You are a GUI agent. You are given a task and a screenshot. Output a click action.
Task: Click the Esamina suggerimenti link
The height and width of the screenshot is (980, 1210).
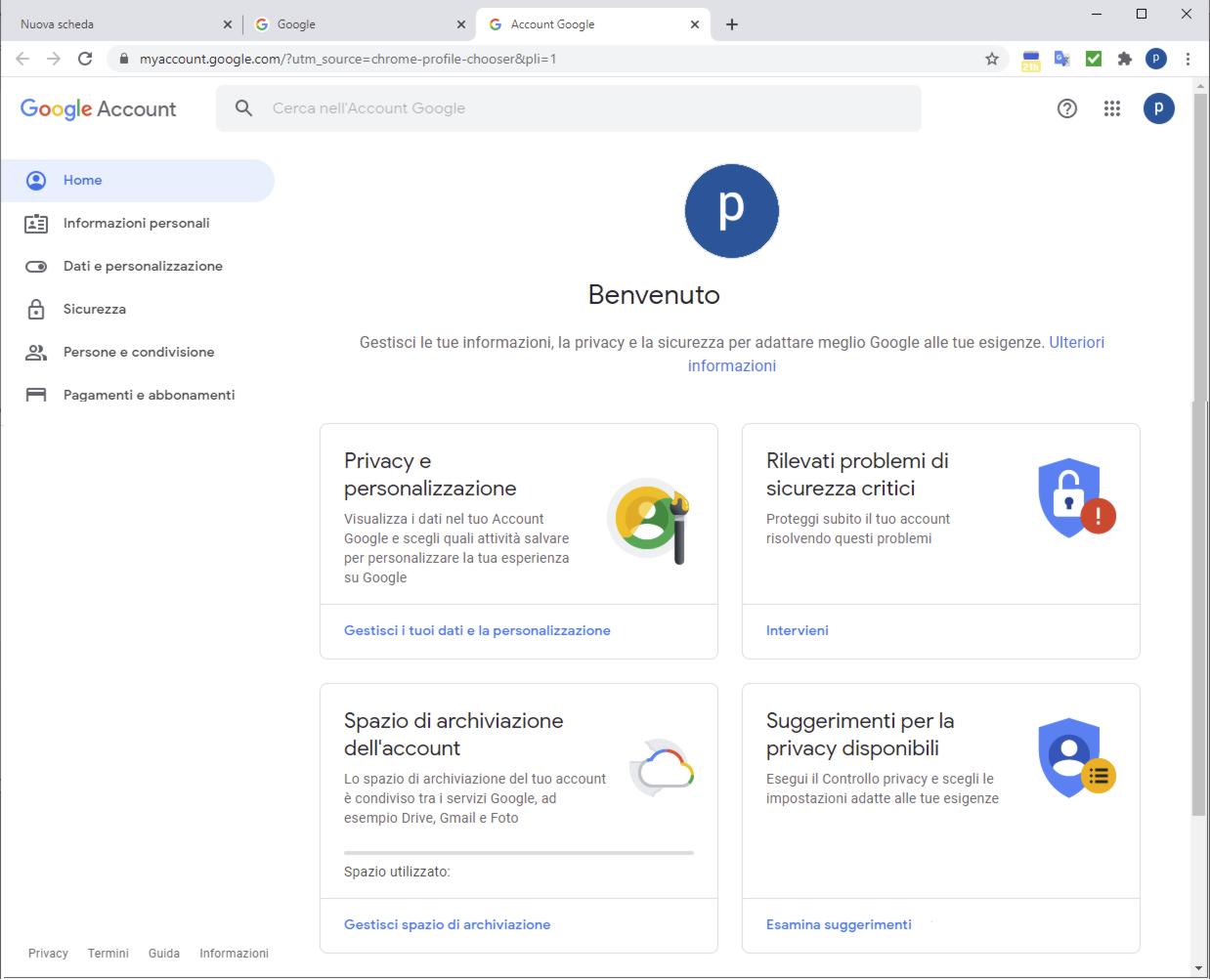click(x=839, y=925)
